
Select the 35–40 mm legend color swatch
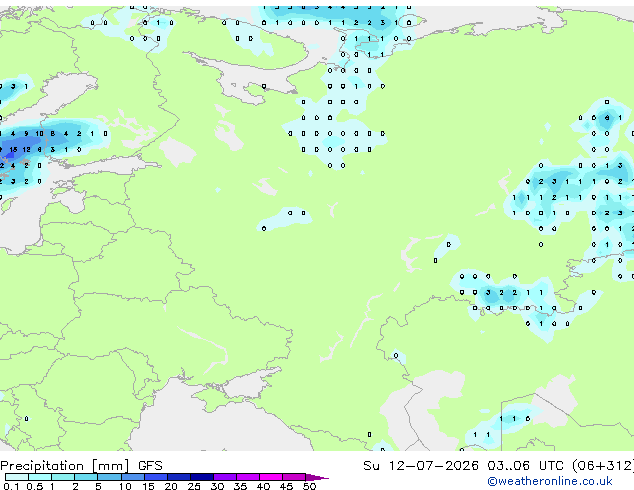(248, 477)
